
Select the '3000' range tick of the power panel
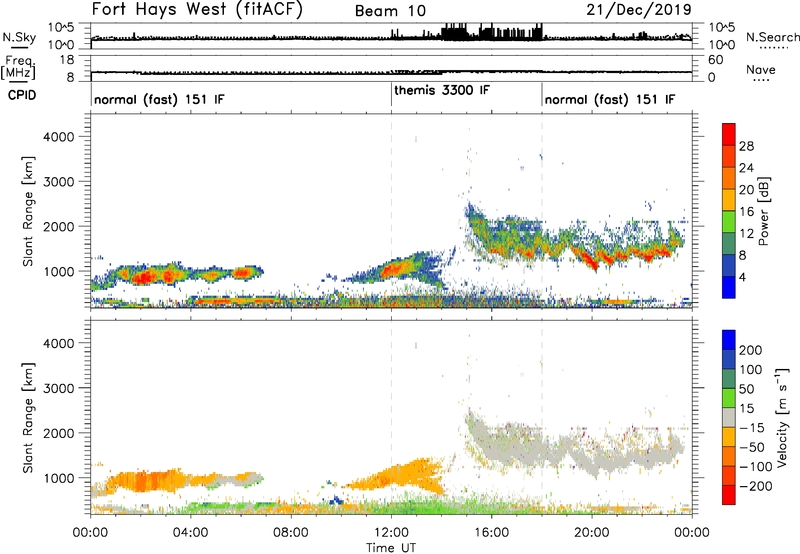(x=59, y=182)
